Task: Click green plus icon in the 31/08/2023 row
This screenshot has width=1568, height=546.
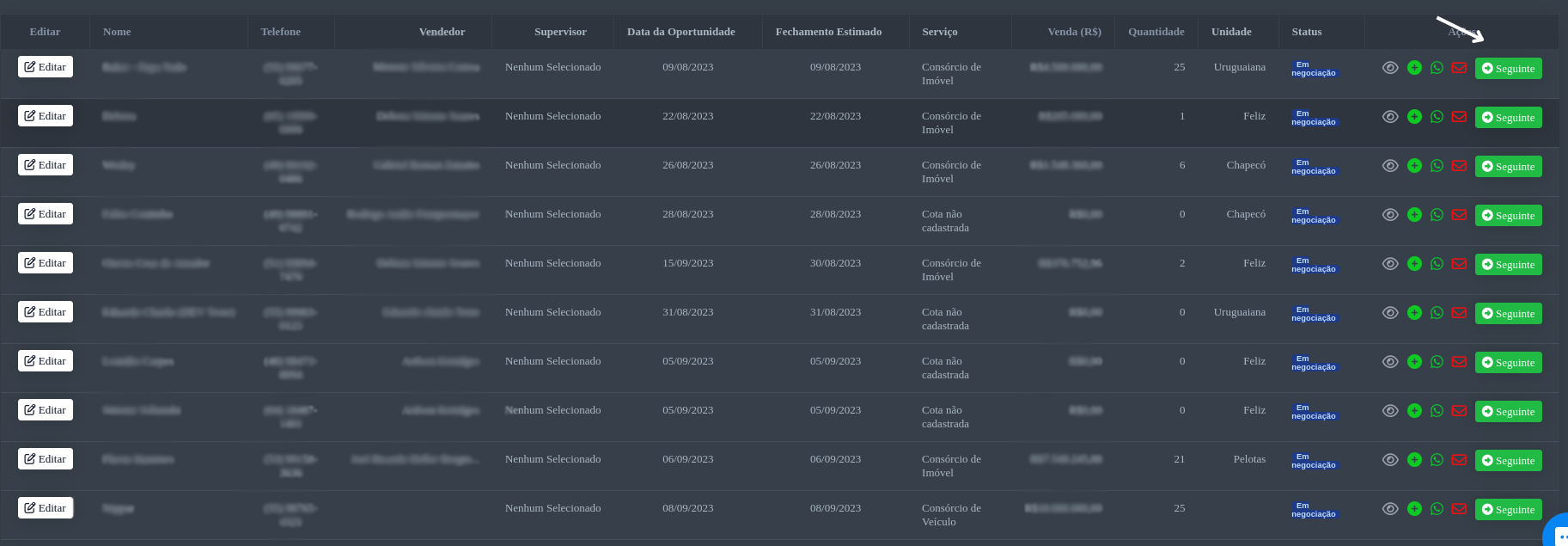Action: pos(1414,313)
